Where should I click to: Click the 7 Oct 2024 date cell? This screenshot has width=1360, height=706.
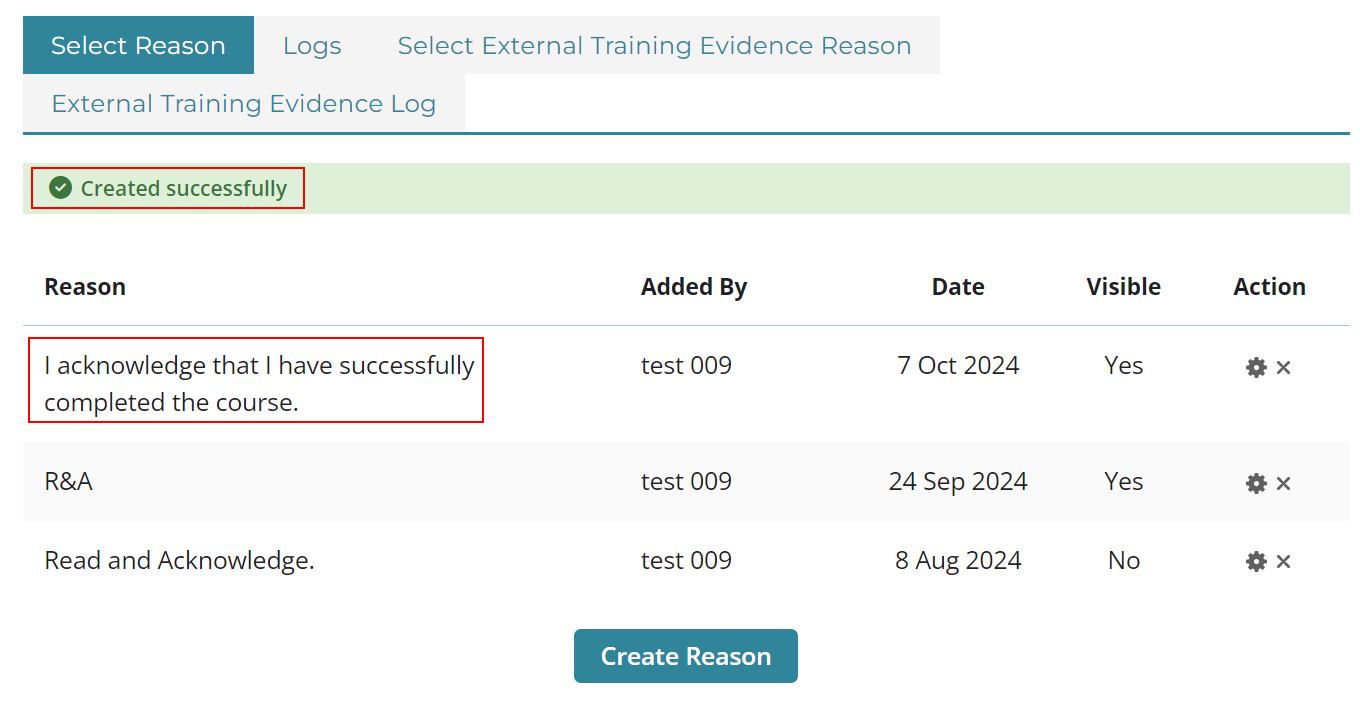click(958, 365)
